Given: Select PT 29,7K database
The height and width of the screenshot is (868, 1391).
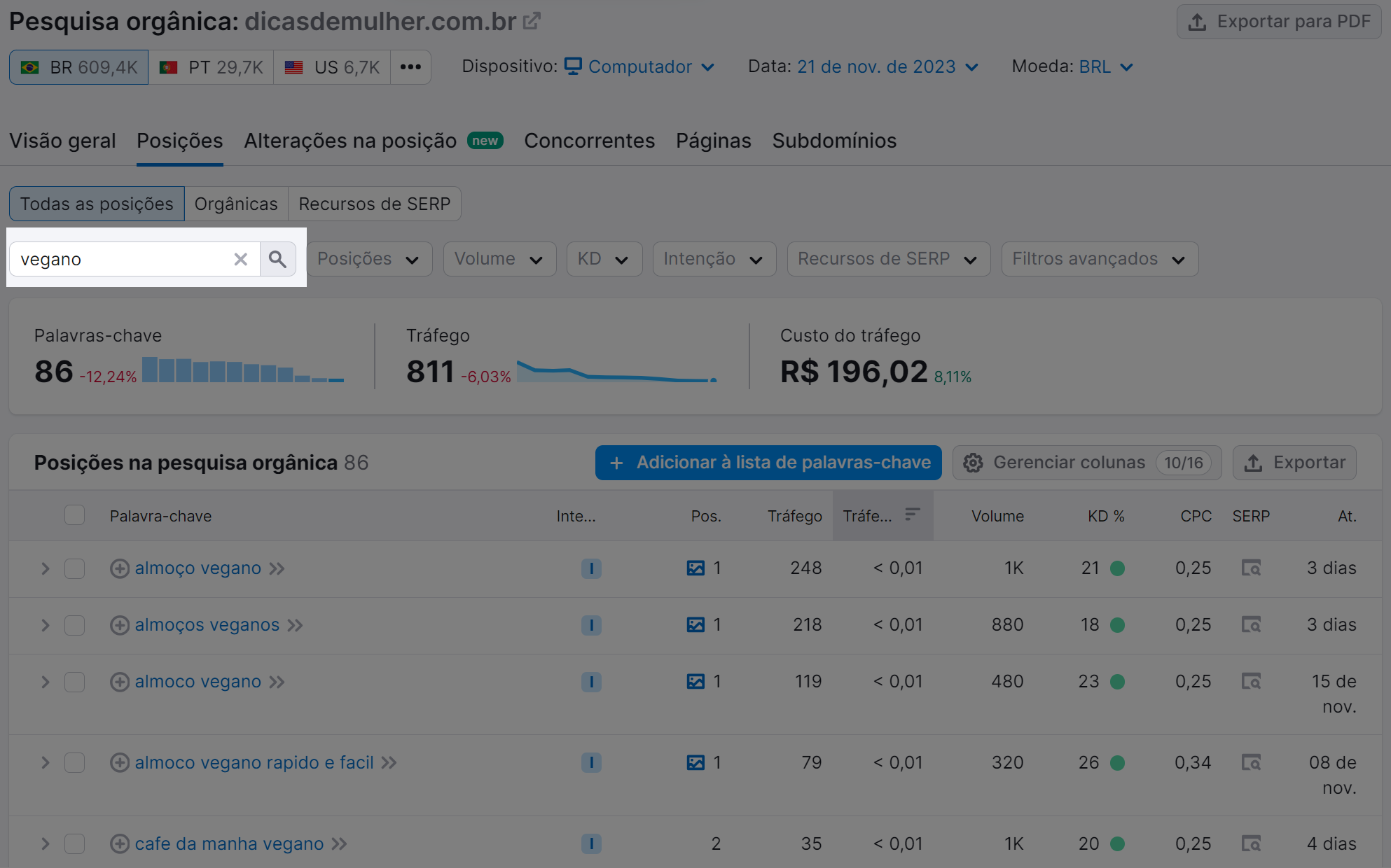Looking at the screenshot, I should (x=211, y=67).
